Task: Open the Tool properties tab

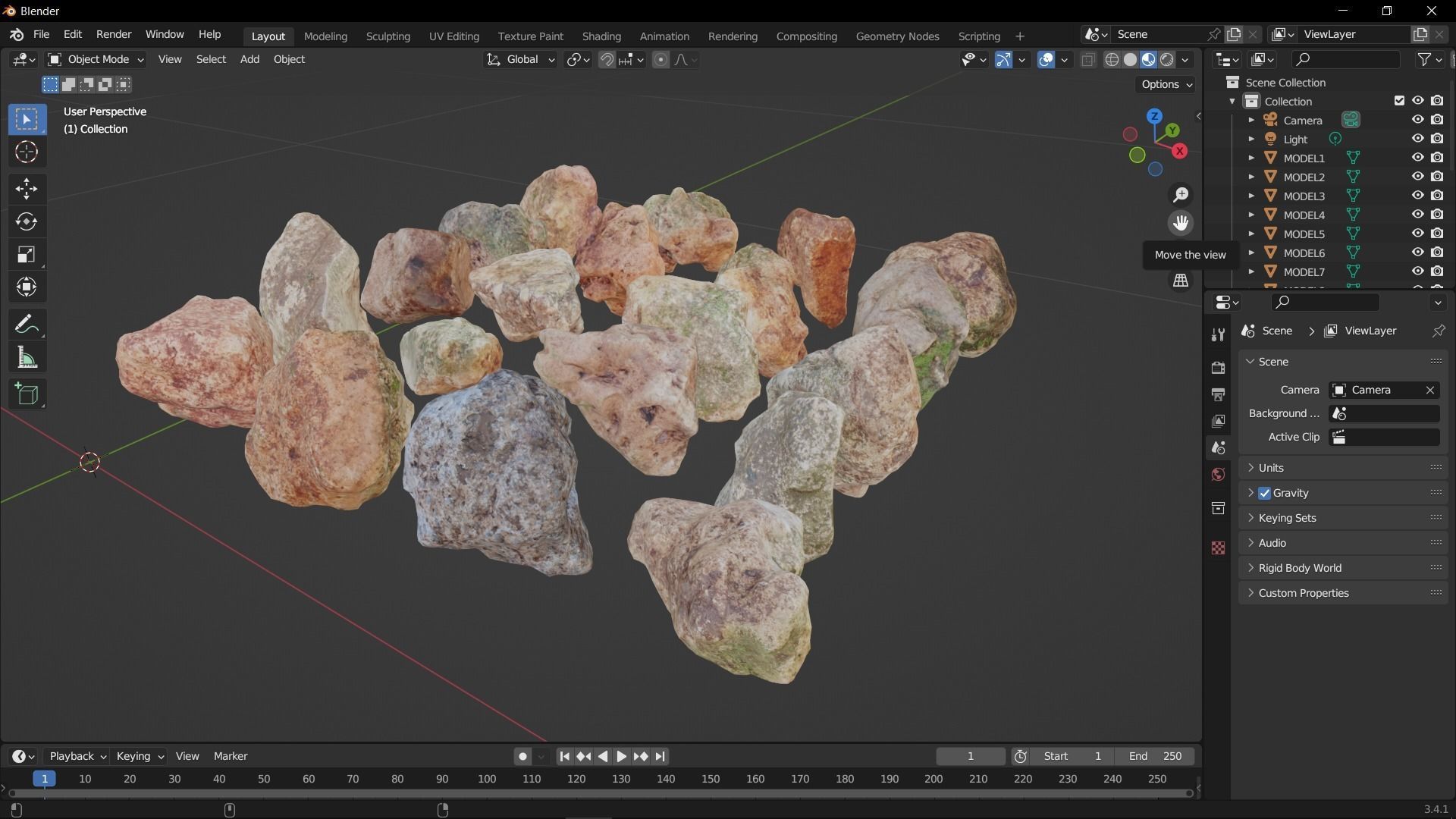Action: click(x=1218, y=335)
